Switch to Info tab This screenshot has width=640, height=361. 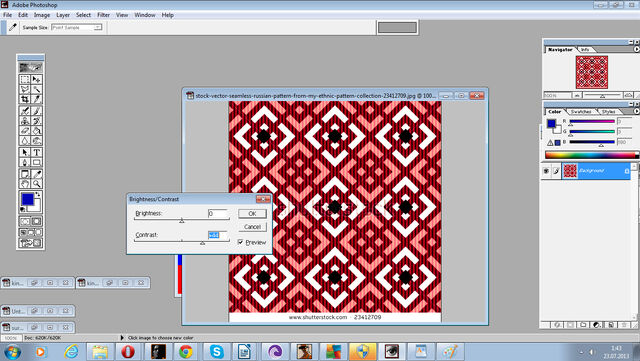point(585,49)
